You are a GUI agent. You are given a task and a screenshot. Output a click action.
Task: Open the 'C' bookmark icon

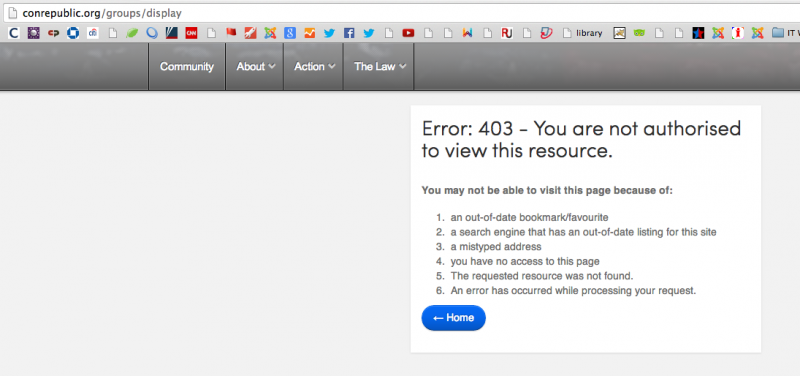(14, 33)
